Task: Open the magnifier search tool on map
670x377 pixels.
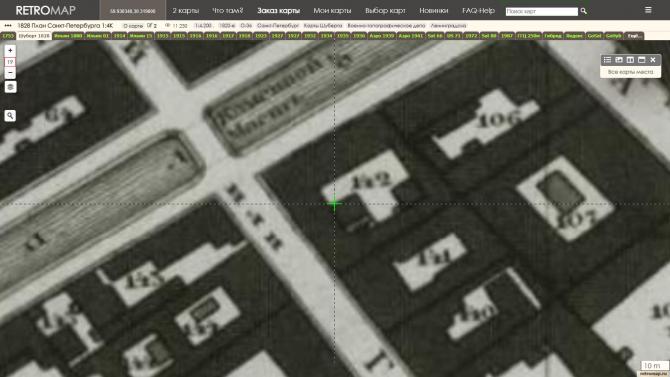Action: 10,115
